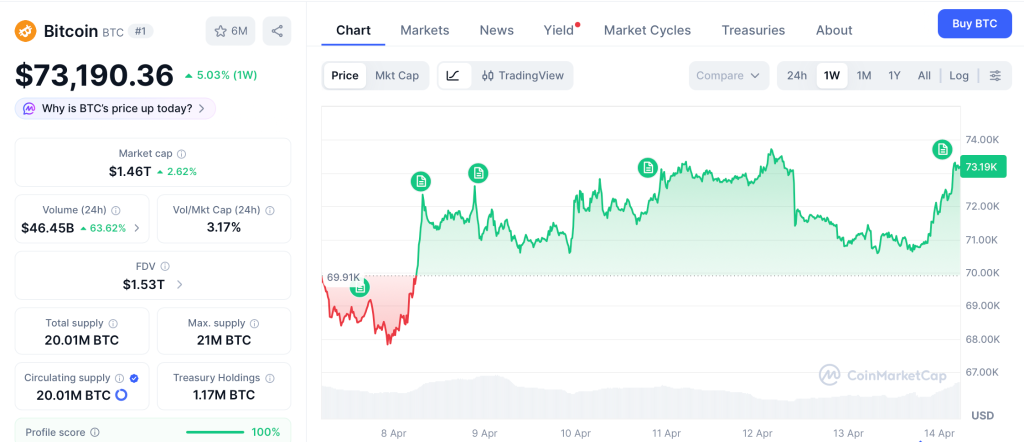
Task: Open the TradingView chart mode
Action: coord(522,76)
